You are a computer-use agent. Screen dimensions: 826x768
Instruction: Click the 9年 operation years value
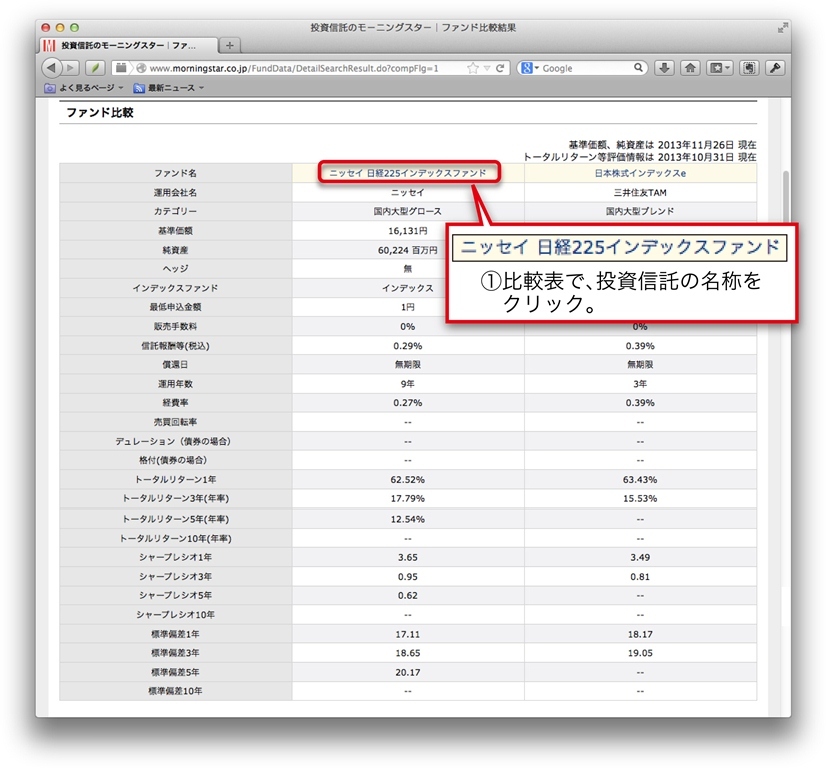tap(408, 383)
